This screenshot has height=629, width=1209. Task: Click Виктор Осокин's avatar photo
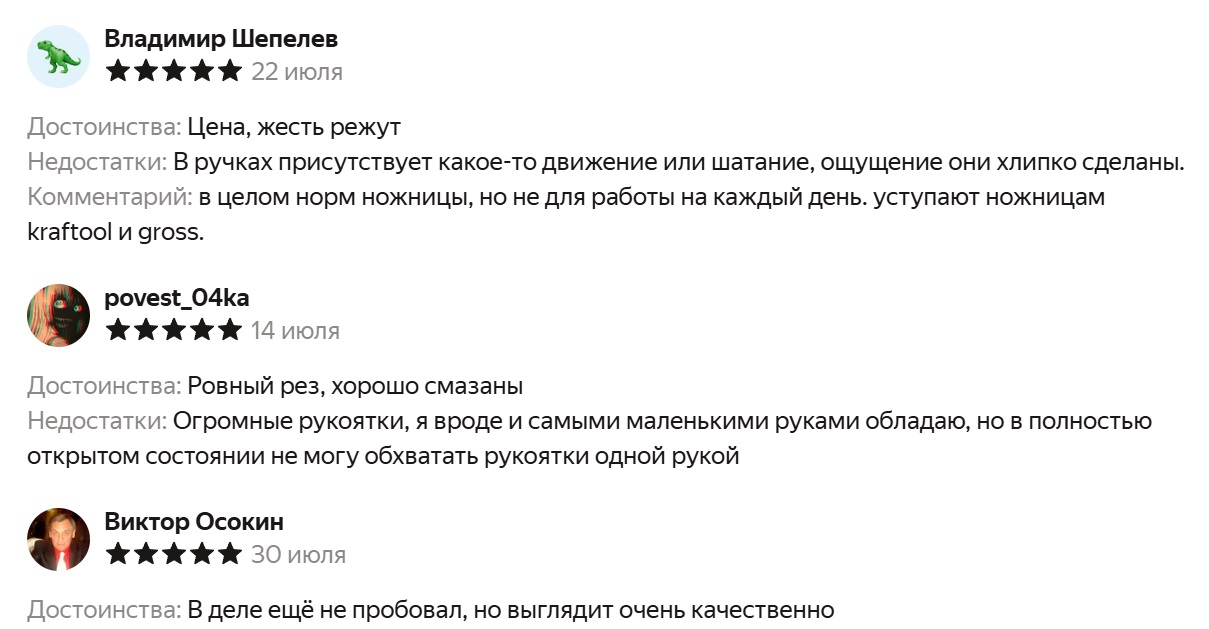[x=58, y=539]
